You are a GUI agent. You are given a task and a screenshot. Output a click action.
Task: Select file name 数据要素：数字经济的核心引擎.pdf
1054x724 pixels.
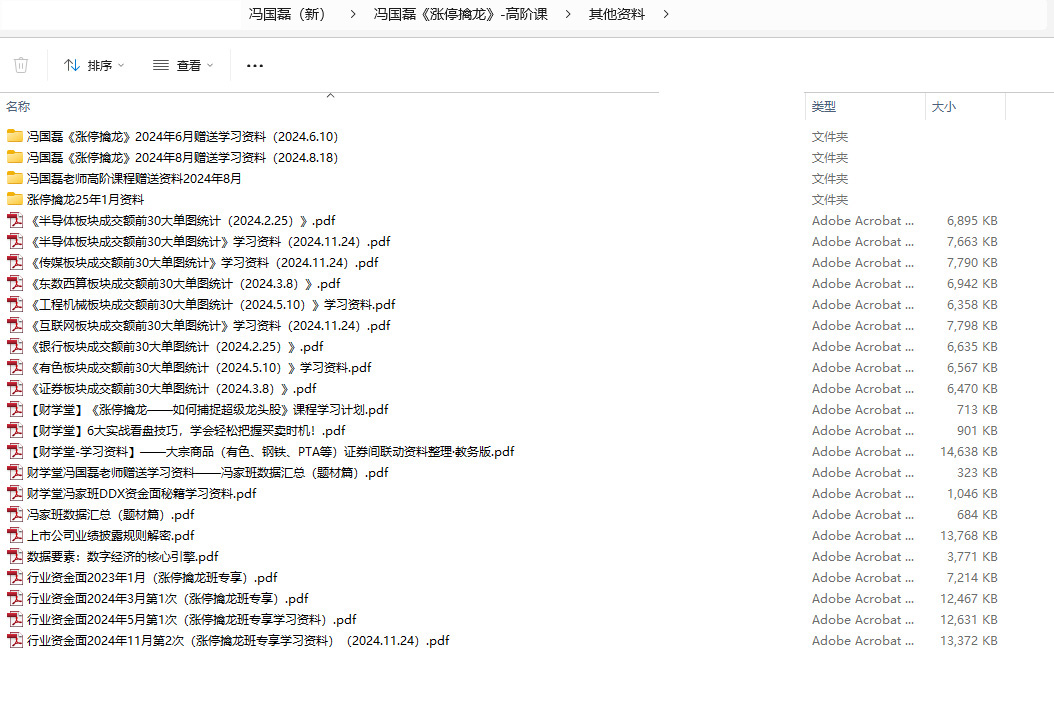tap(123, 557)
